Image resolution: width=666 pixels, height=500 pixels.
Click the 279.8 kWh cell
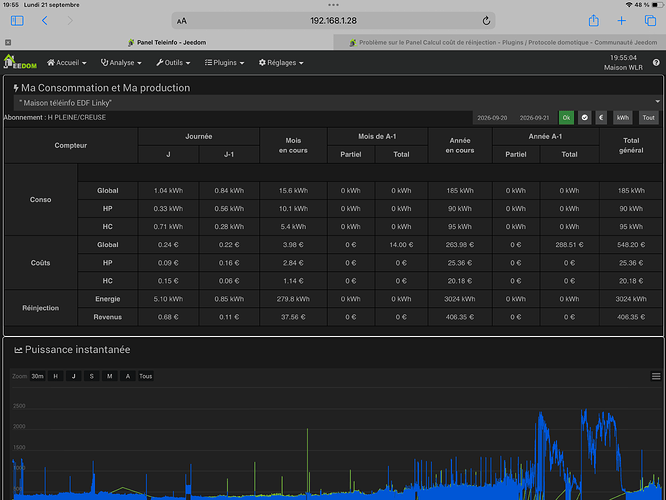293,299
